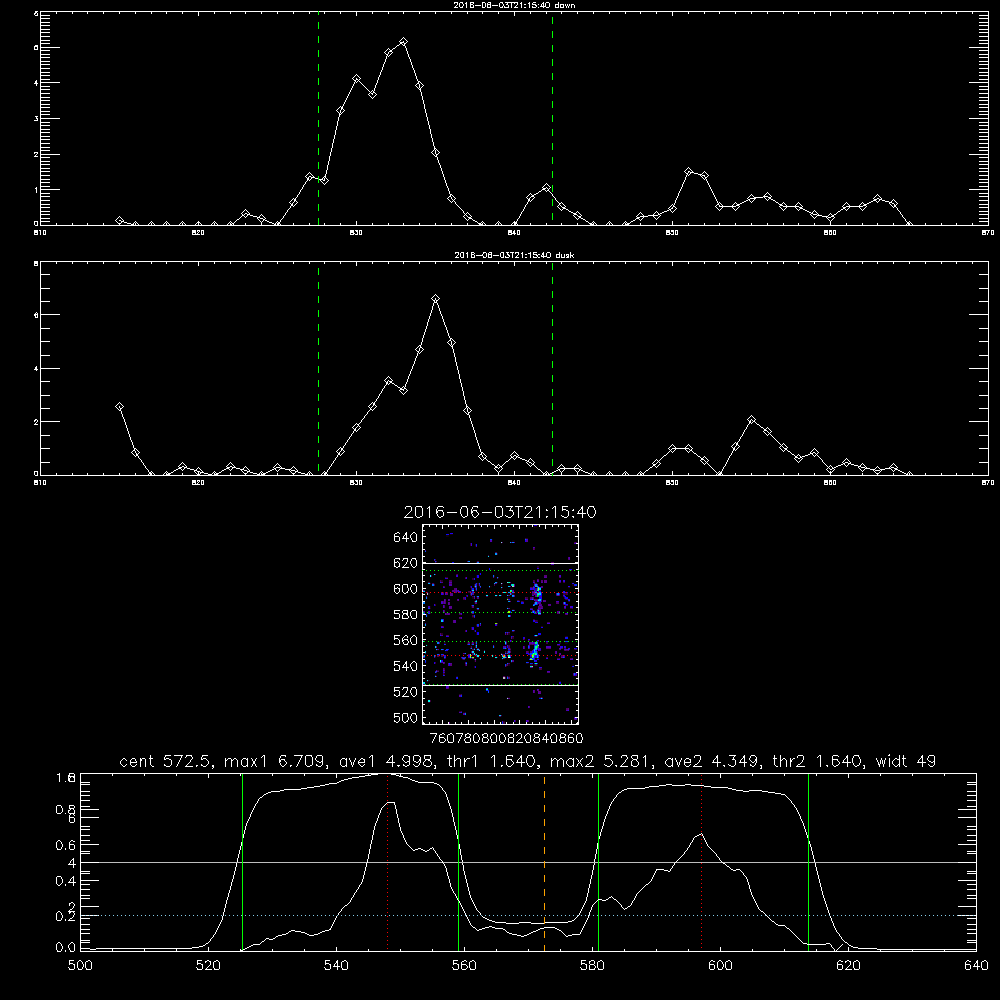Click the y-axis label 520 beside the color image
This screenshot has height=1000, width=1000.
[406, 692]
